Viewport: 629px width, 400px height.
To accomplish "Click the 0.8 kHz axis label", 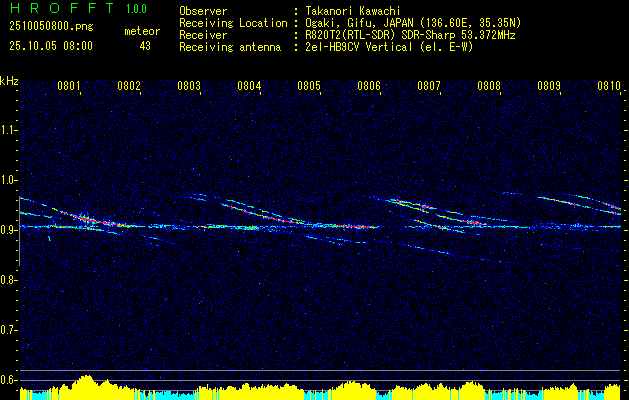I will pos(8,280).
